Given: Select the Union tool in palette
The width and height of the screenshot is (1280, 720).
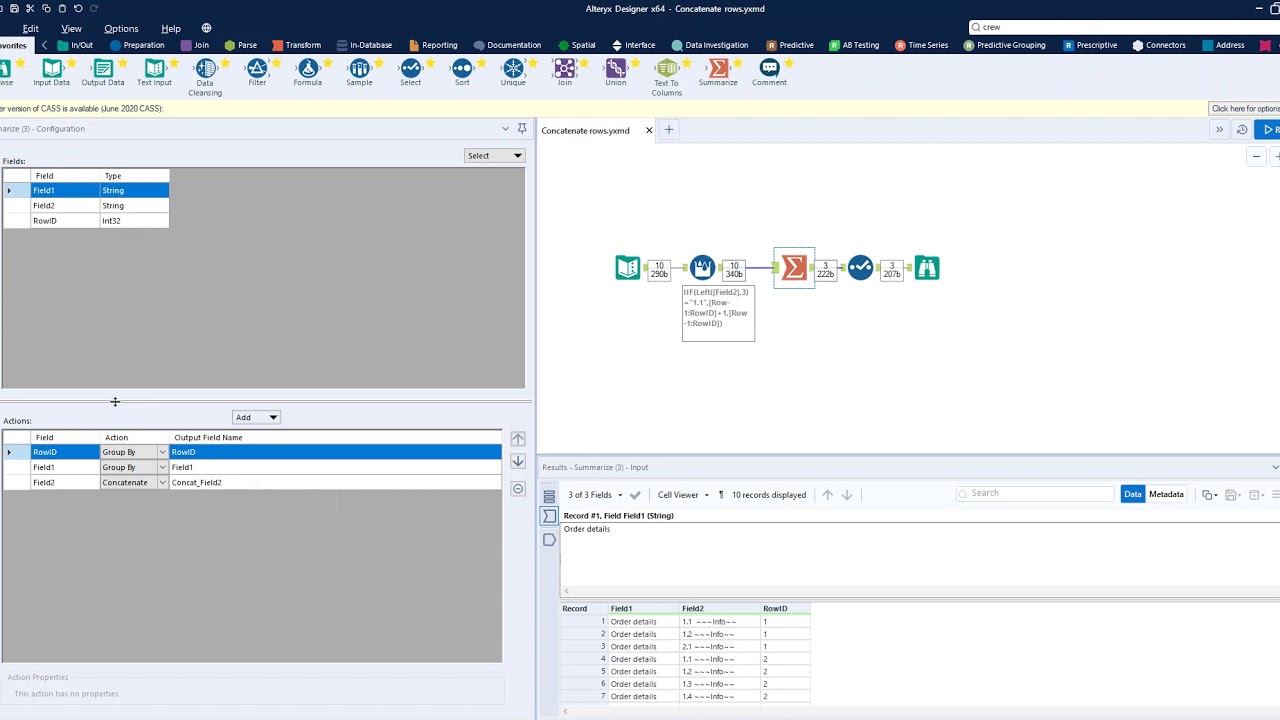Looking at the screenshot, I should coord(616,72).
